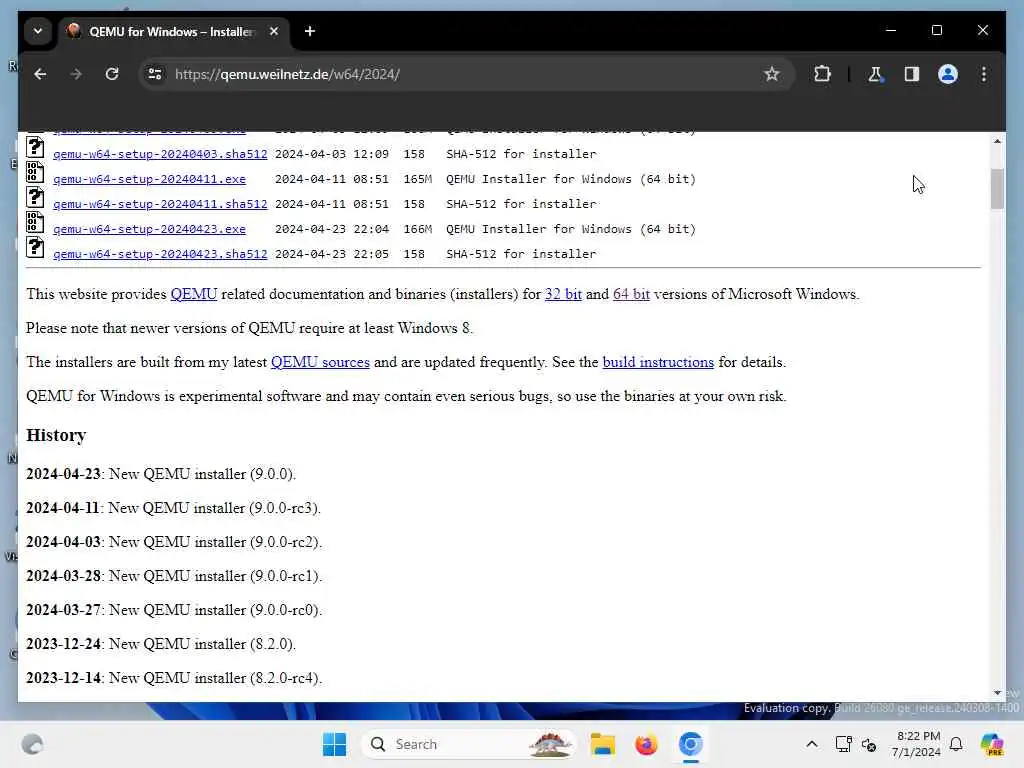Open Copilot preview icon in taskbar

click(x=992, y=744)
